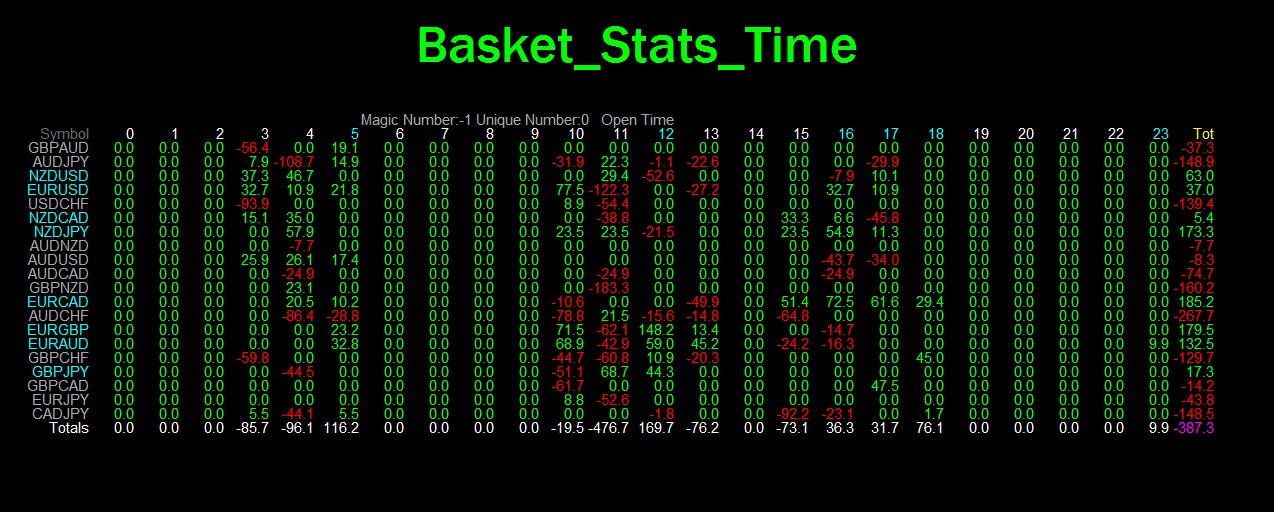1274x512 pixels.
Task: Select the USDCHF total -139.4
Action: coord(1194,204)
